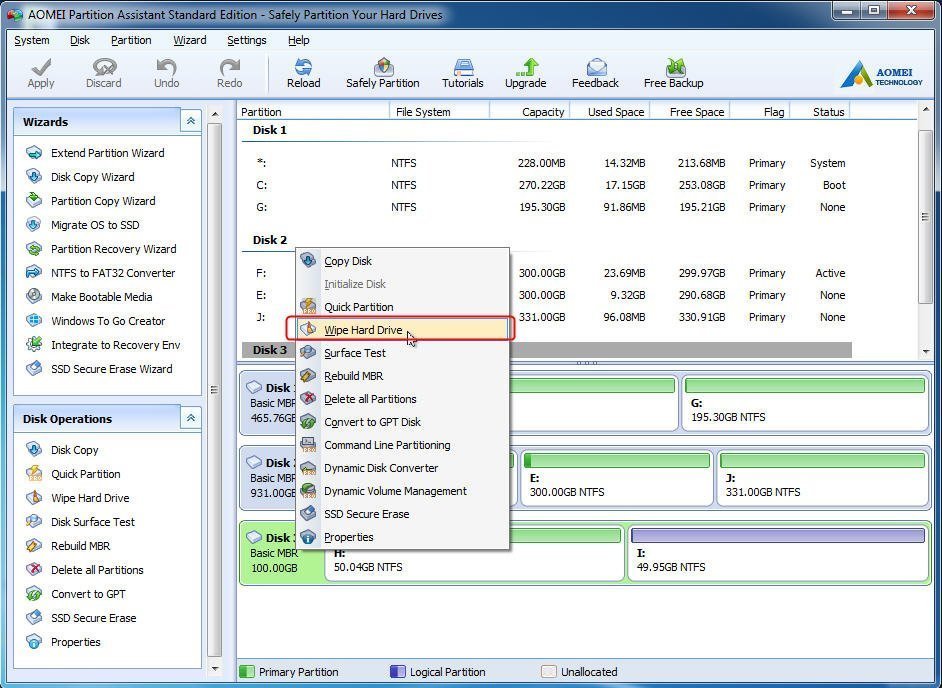The image size is (942, 688).
Task: Open the Feedback envelope icon
Action: [x=595, y=73]
